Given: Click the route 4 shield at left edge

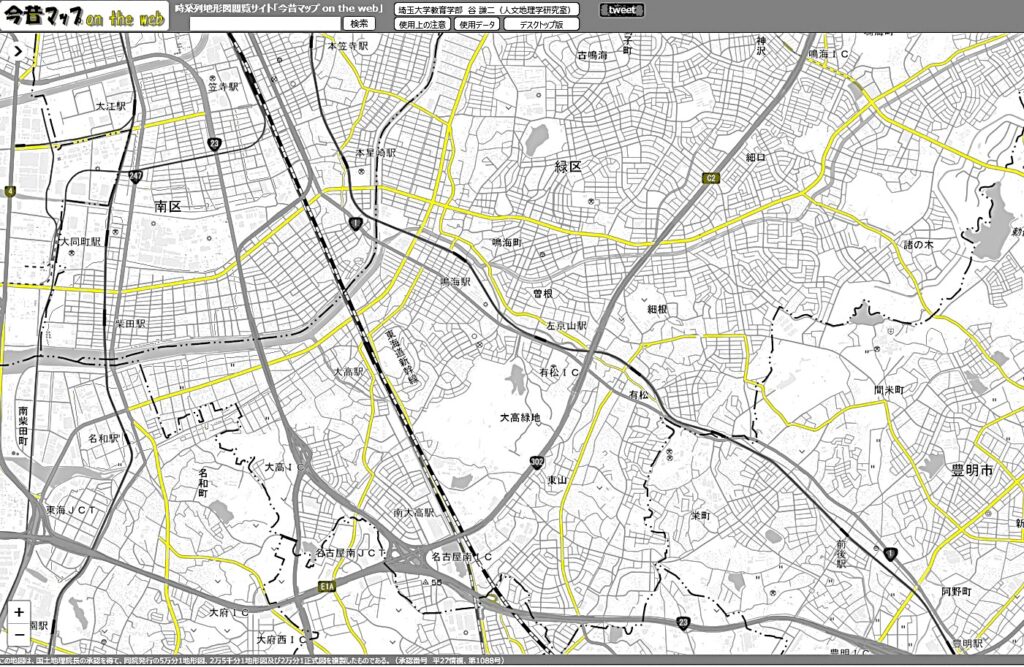Looking at the screenshot, I should point(9,190).
